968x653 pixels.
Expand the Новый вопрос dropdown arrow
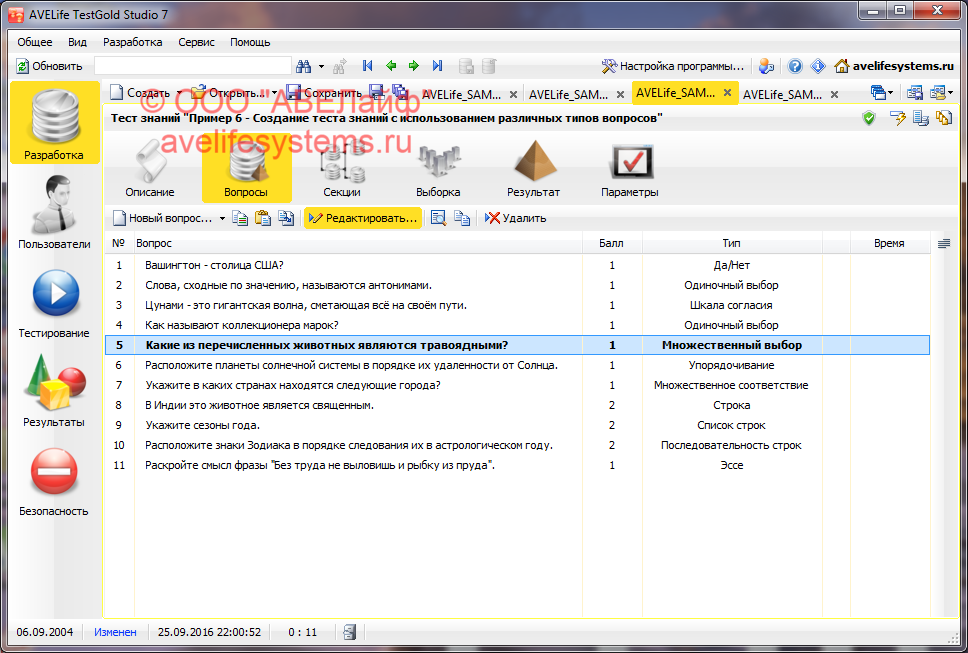point(222,218)
